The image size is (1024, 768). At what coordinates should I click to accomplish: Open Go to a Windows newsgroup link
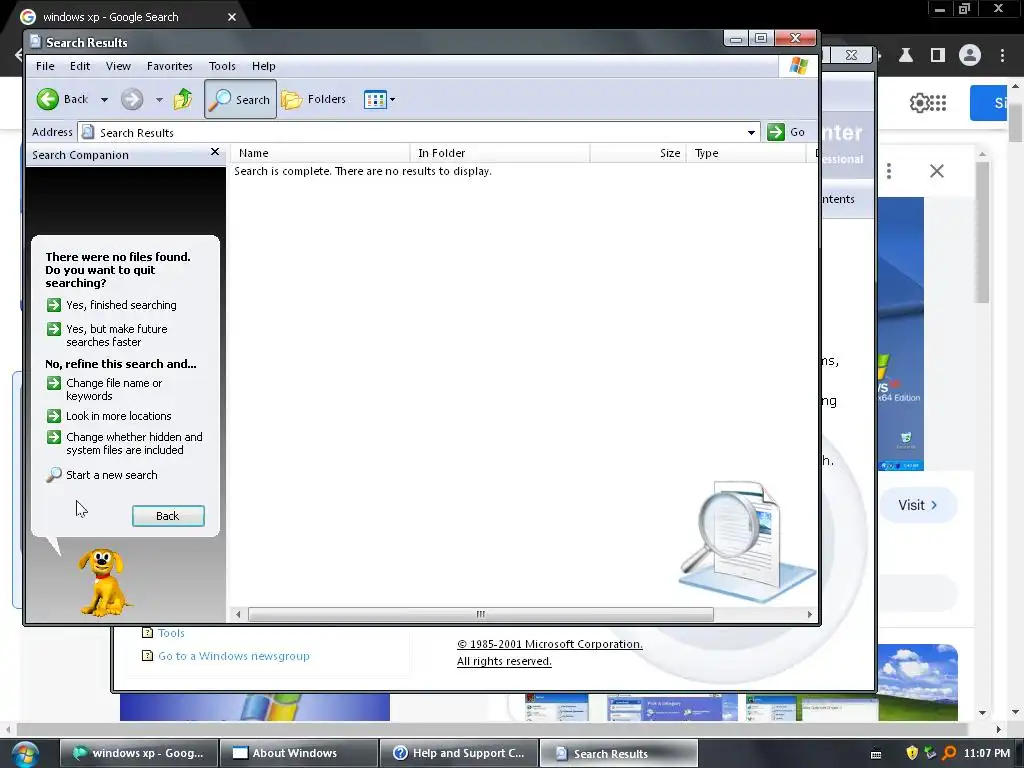[x=233, y=656]
